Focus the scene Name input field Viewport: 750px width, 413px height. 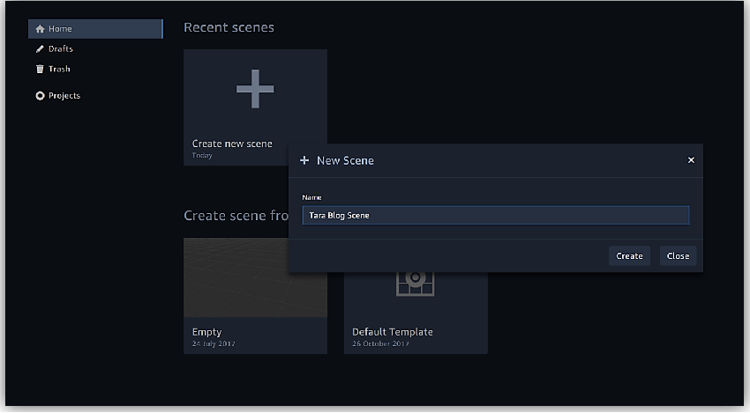pos(496,215)
